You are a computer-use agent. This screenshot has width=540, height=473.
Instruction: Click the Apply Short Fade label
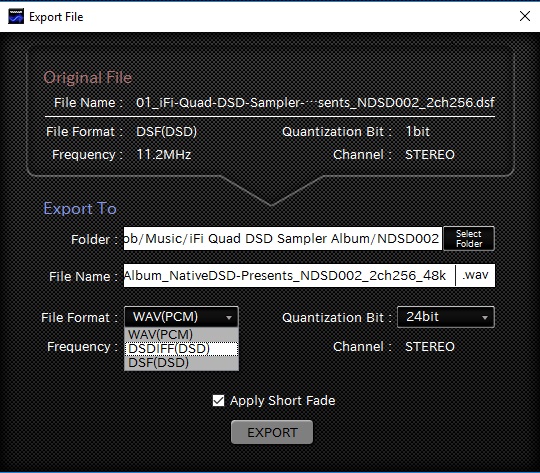click(x=282, y=400)
